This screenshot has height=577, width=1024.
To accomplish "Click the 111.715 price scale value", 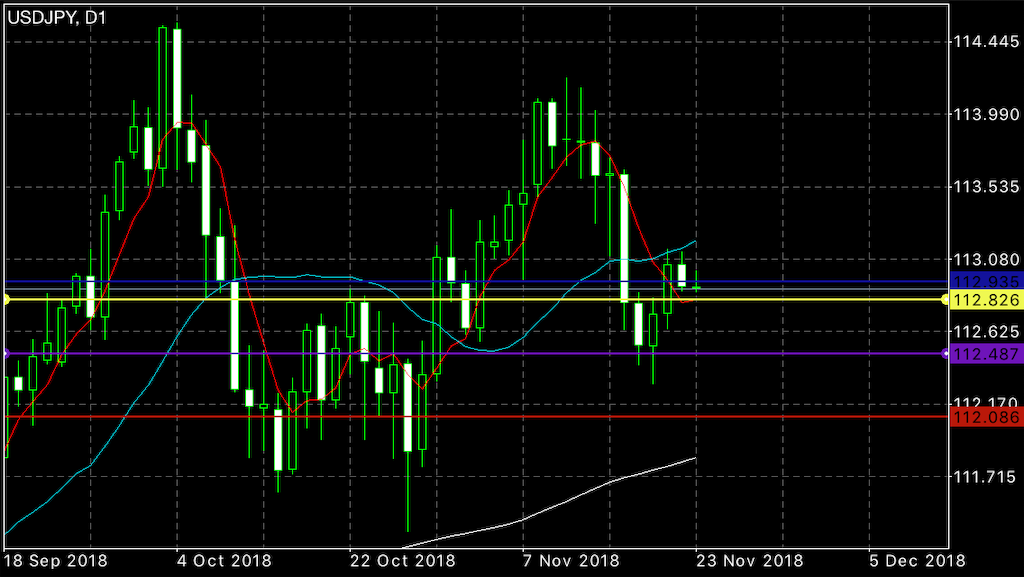I will [986, 477].
